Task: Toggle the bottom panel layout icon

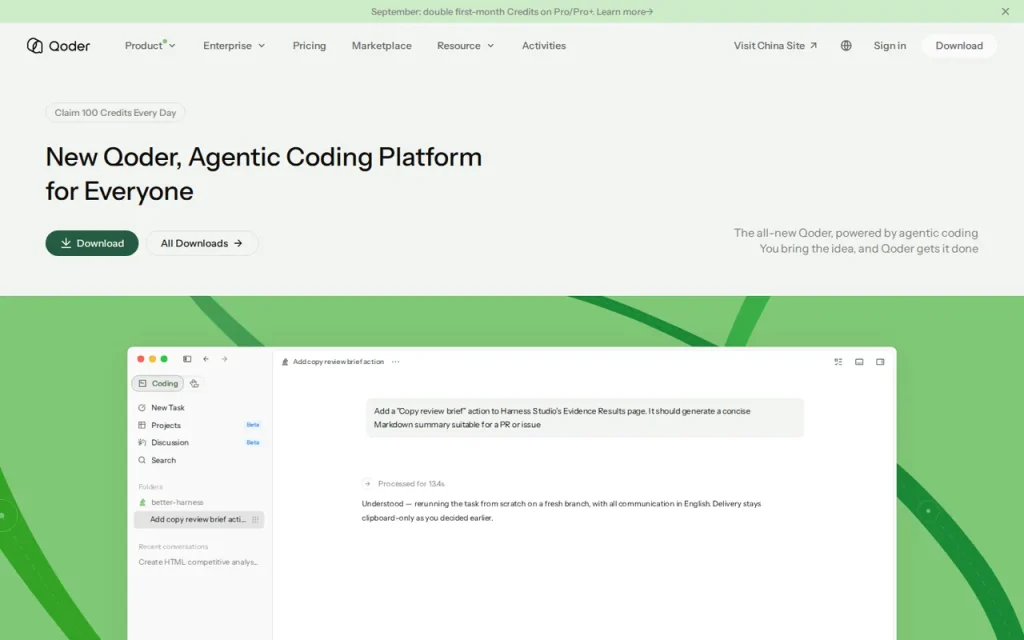Action: click(x=859, y=362)
